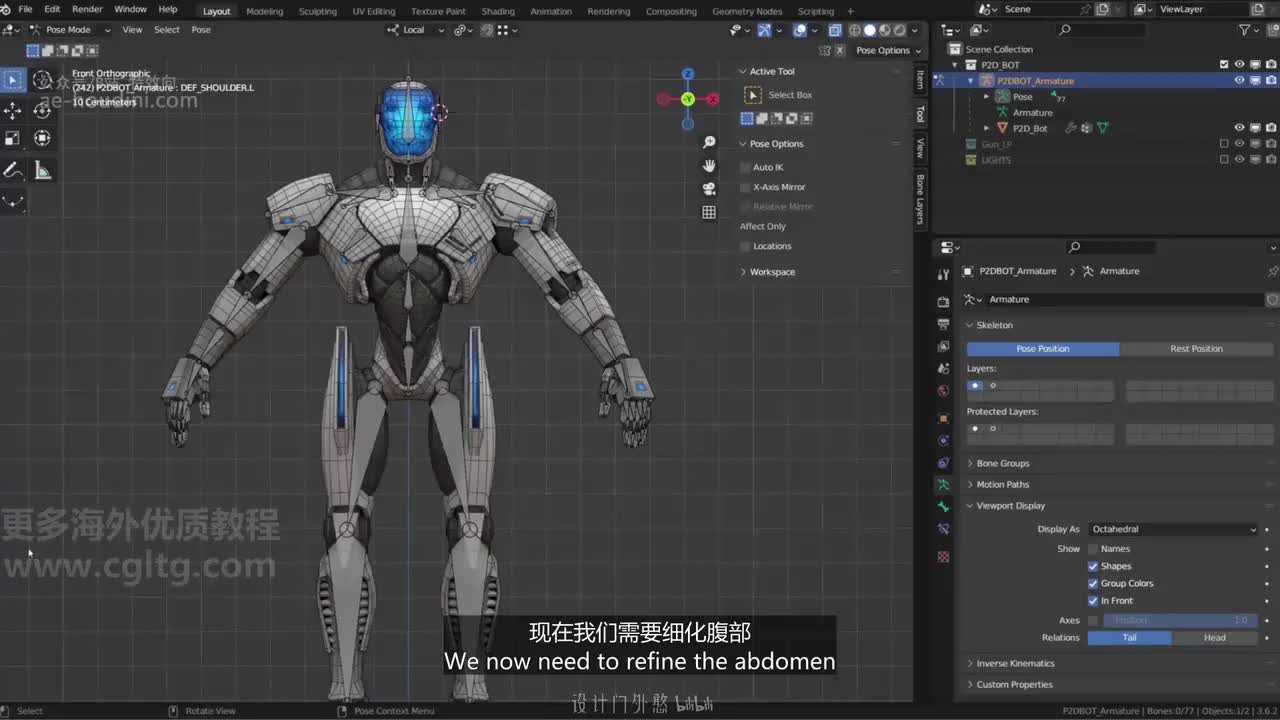Open the Bone properties tab icon
Screen dimensions: 1280x720
pos(943,507)
